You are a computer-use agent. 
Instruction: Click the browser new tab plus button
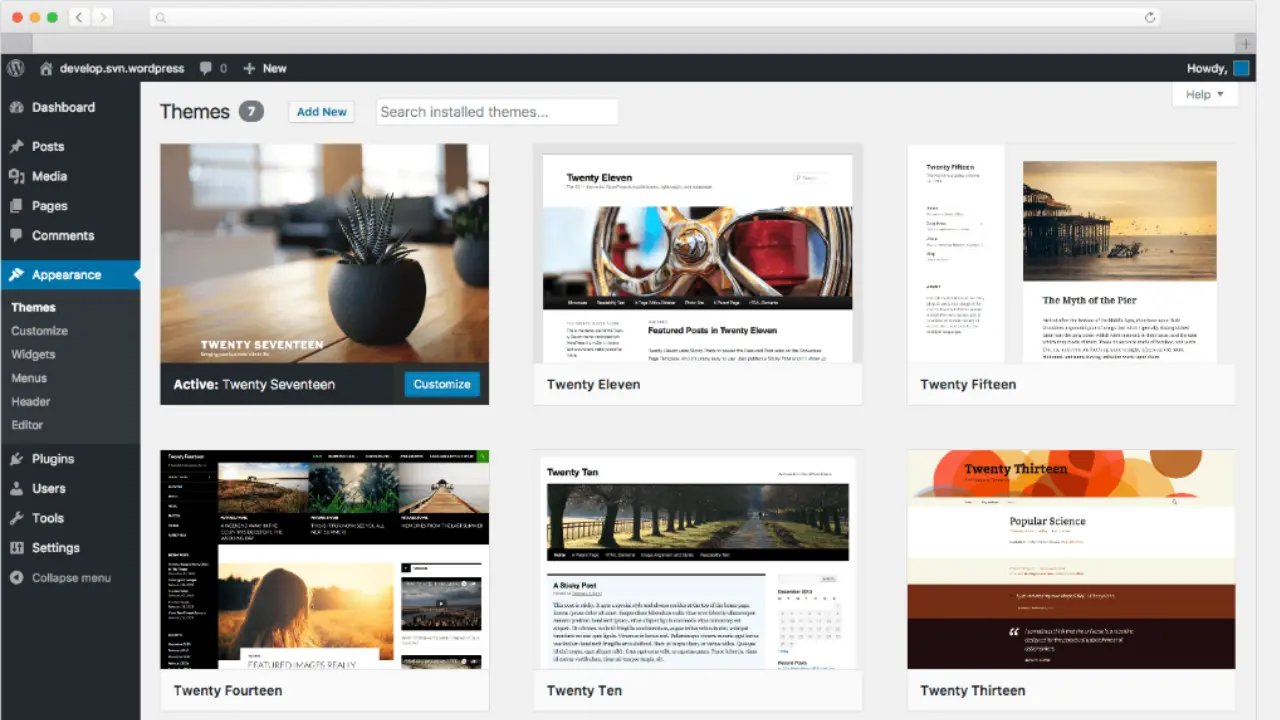coord(1245,44)
